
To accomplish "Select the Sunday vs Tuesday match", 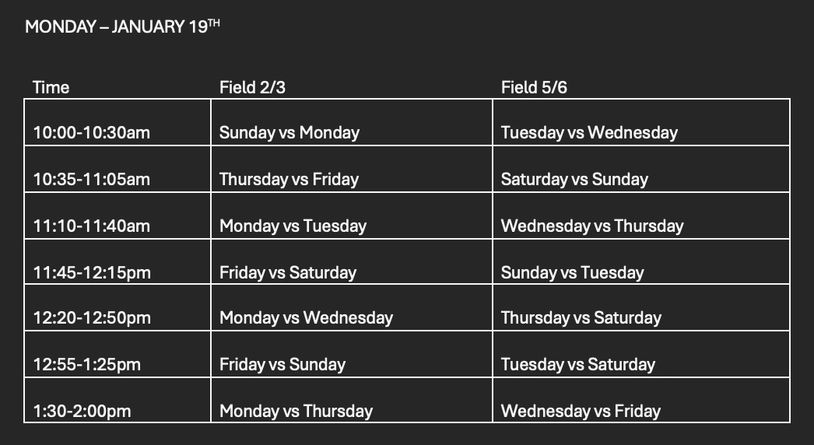I will 572,272.
